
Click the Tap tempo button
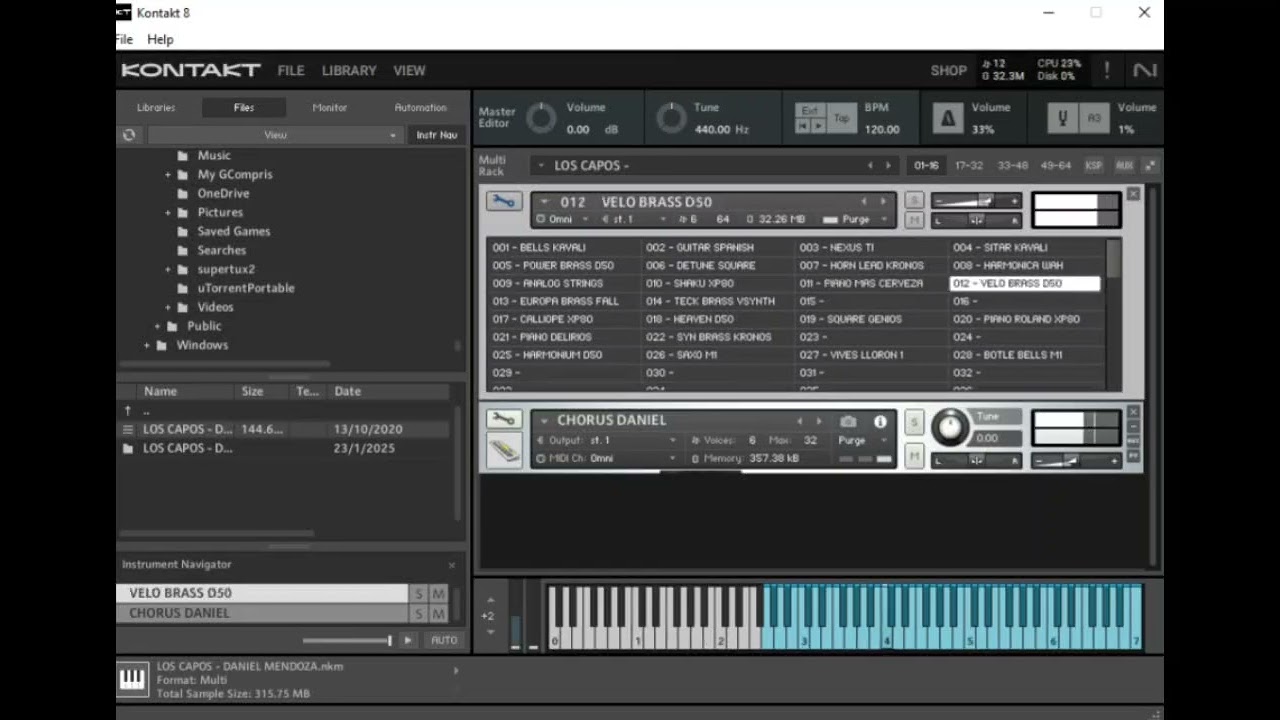tap(842, 118)
